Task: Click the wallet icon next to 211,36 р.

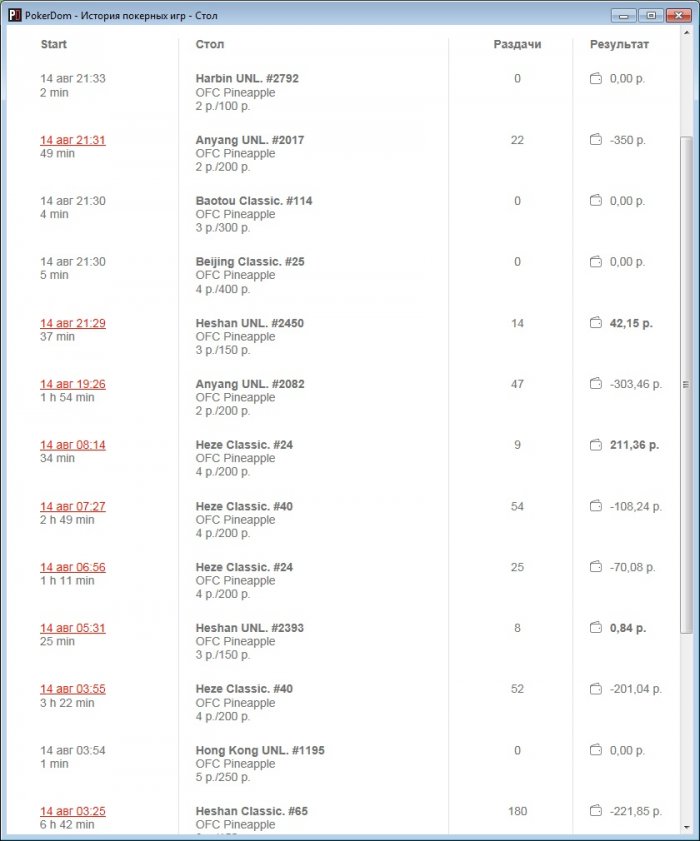Action: [x=596, y=445]
